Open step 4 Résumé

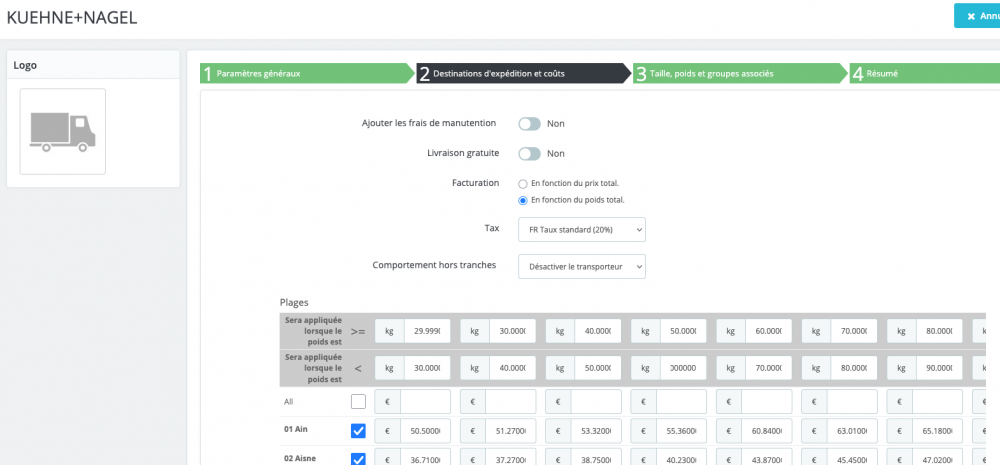tap(925, 73)
